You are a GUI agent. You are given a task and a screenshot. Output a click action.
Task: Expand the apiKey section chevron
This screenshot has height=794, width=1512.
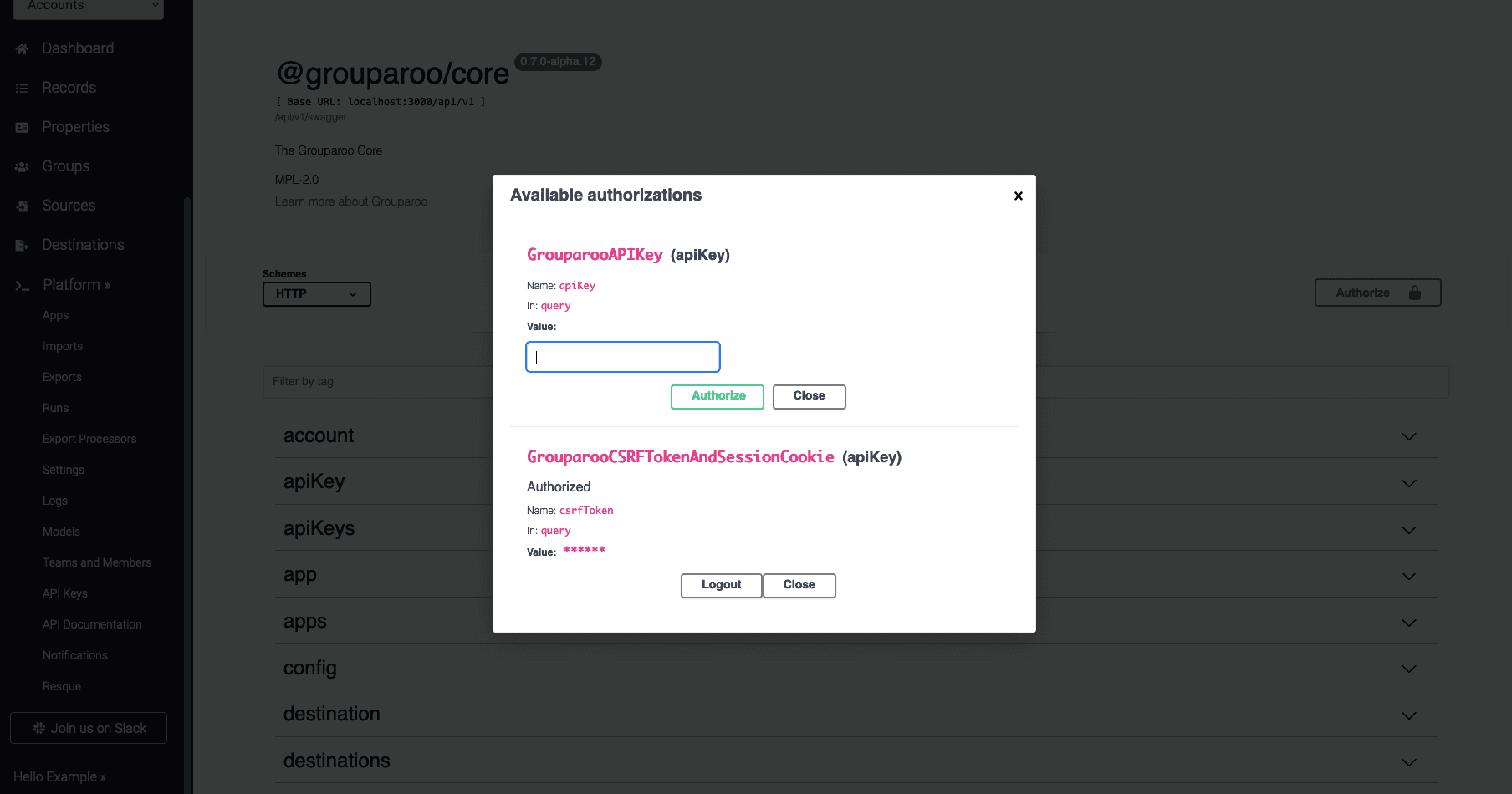[x=1408, y=483]
